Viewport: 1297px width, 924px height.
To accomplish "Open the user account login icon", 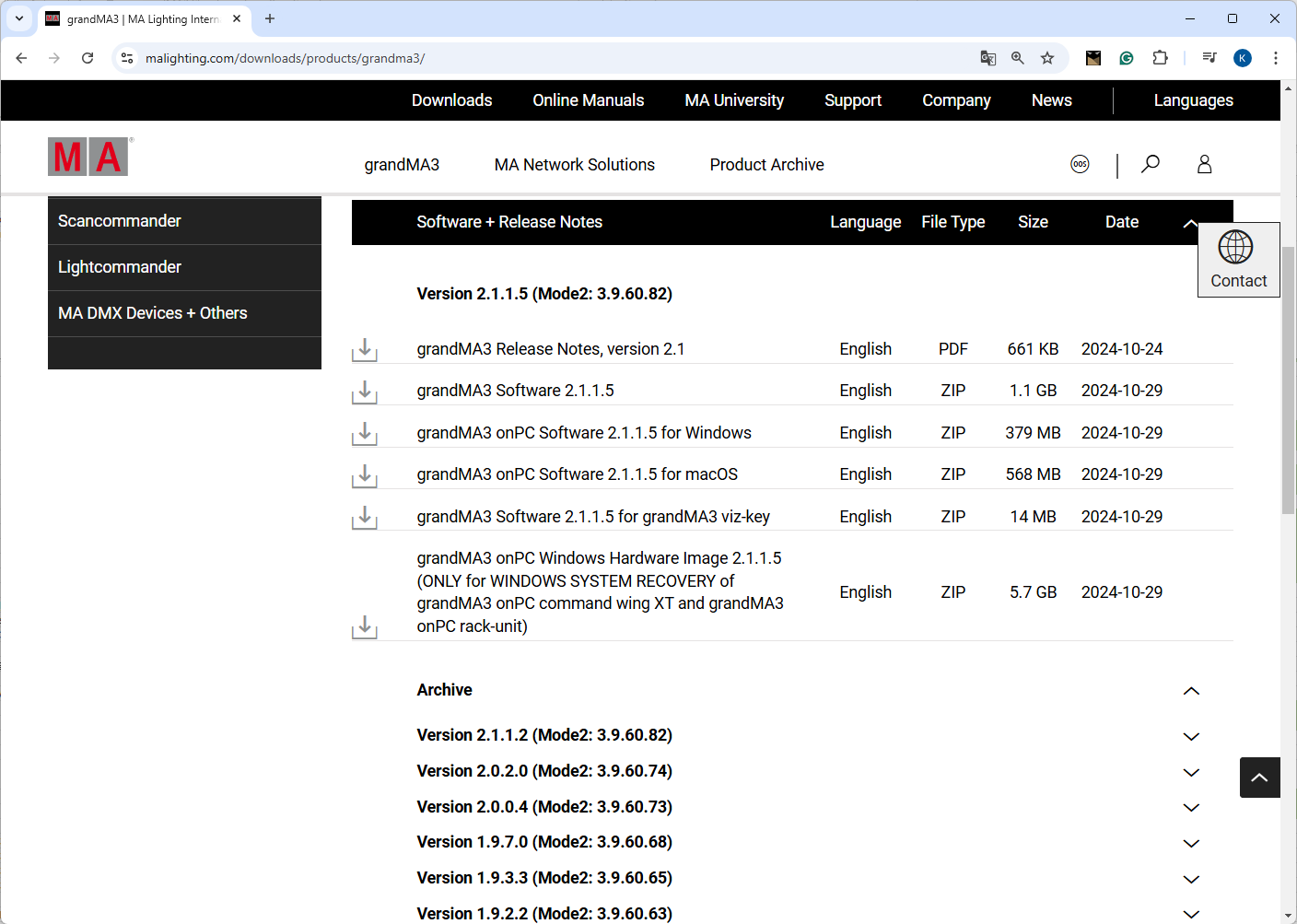I will coord(1204,165).
